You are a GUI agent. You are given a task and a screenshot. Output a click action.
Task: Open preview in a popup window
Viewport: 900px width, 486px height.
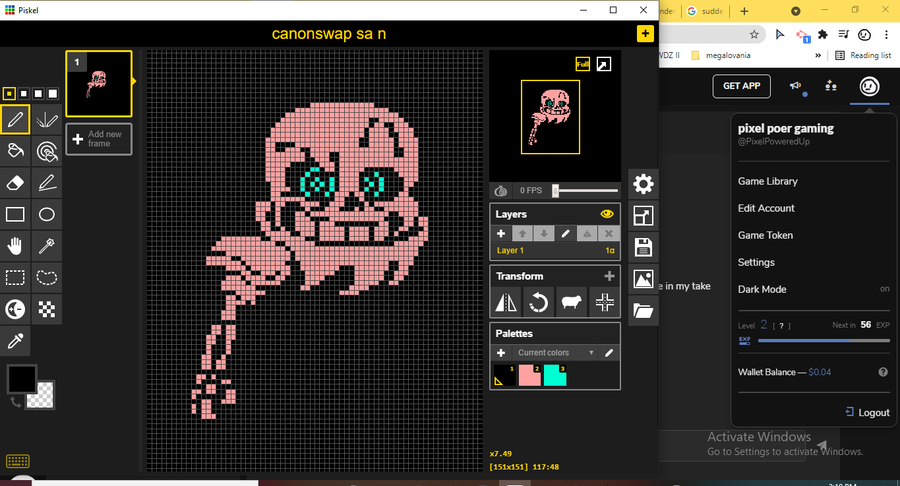pos(603,64)
